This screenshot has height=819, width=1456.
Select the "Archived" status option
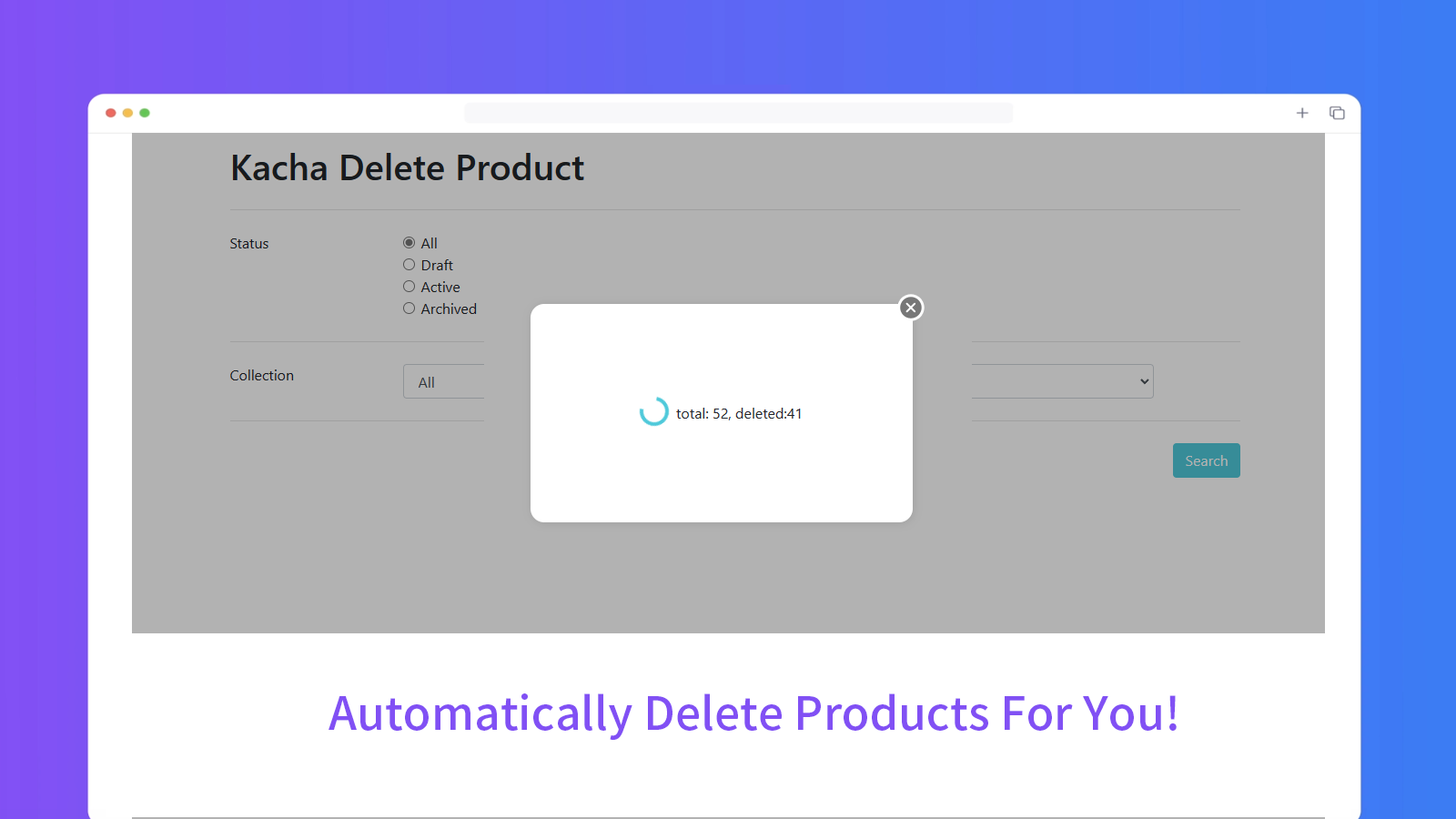409,308
